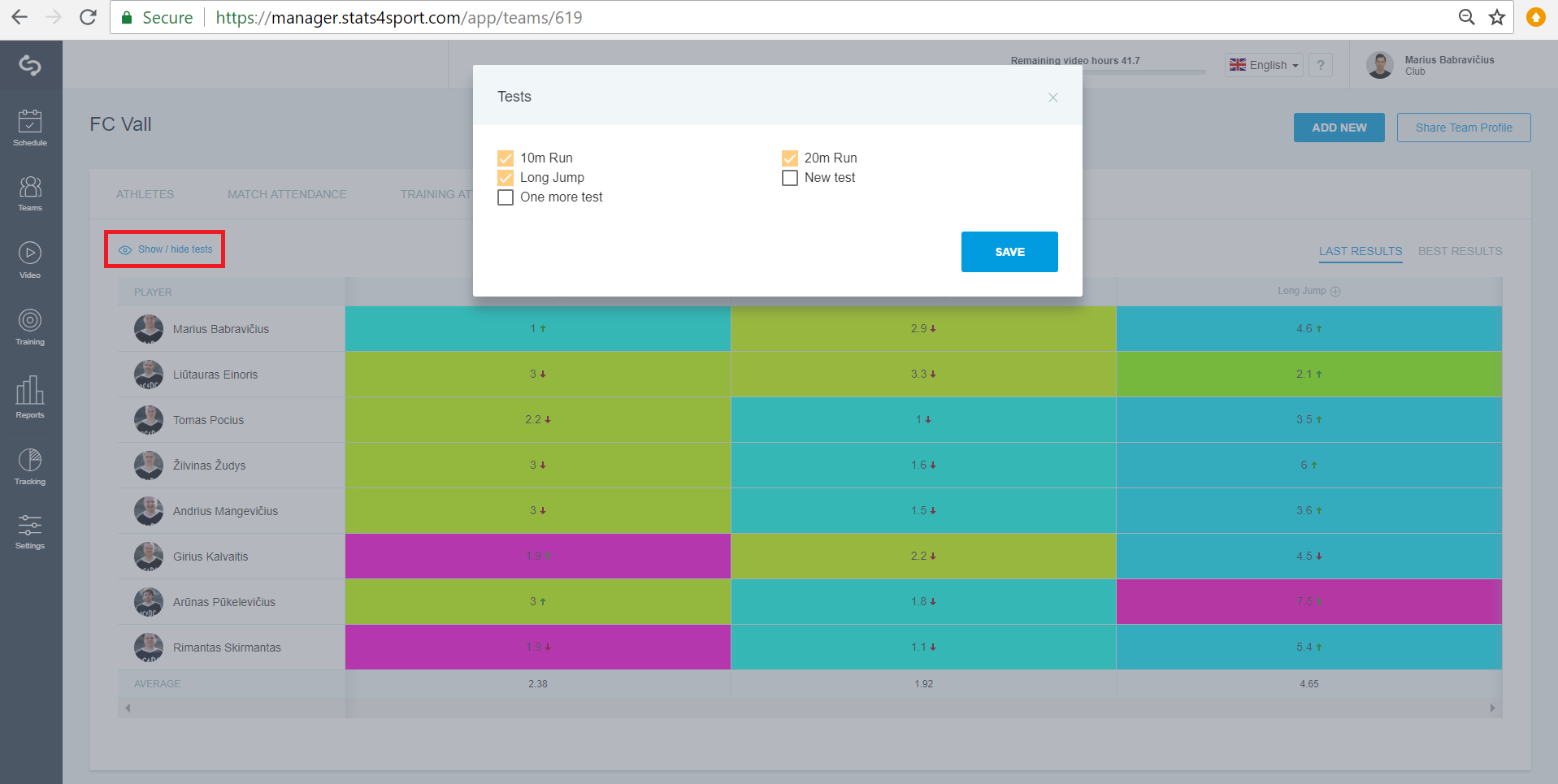The width and height of the screenshot is (1558, 784).
Task: Click the horizontal scrollbar right arrow
Action: (x=1492, y=708)
